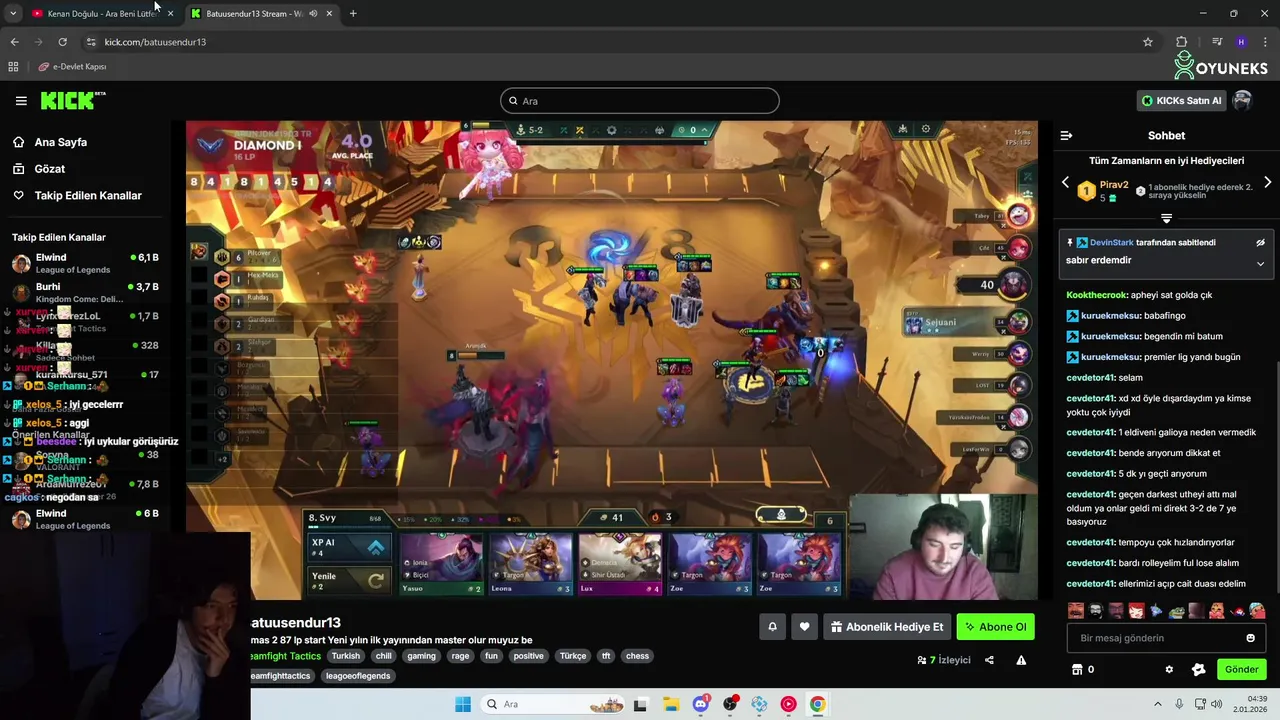This screenshot has height=720, width=1280.
Task: Open the Kick hamburger menu
Action: click(x=21, y=101)
